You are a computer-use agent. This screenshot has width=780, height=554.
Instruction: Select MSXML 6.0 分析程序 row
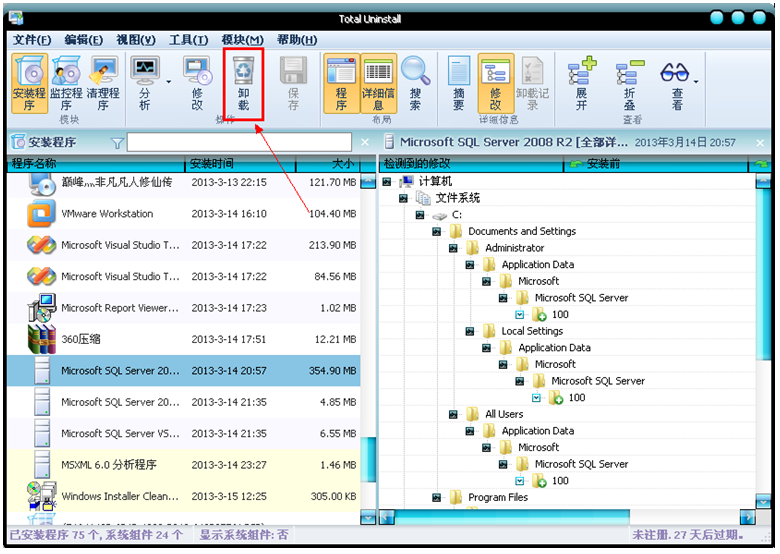click(184, 465)
